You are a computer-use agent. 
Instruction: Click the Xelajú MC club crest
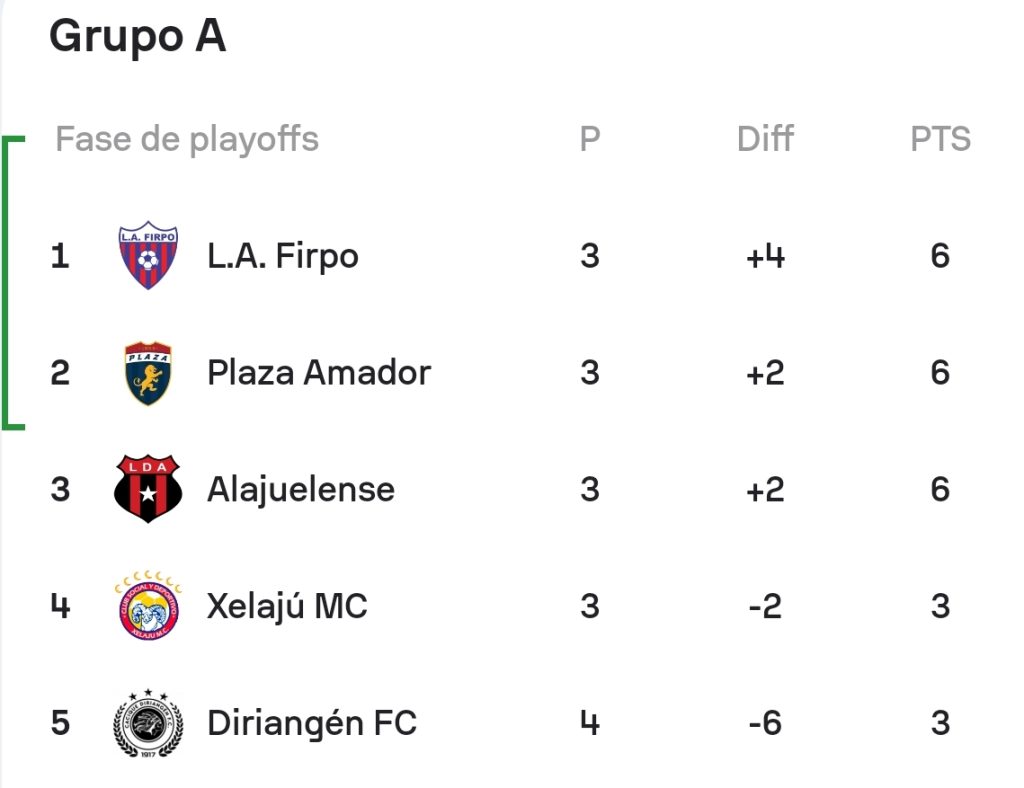pos(148,605)
